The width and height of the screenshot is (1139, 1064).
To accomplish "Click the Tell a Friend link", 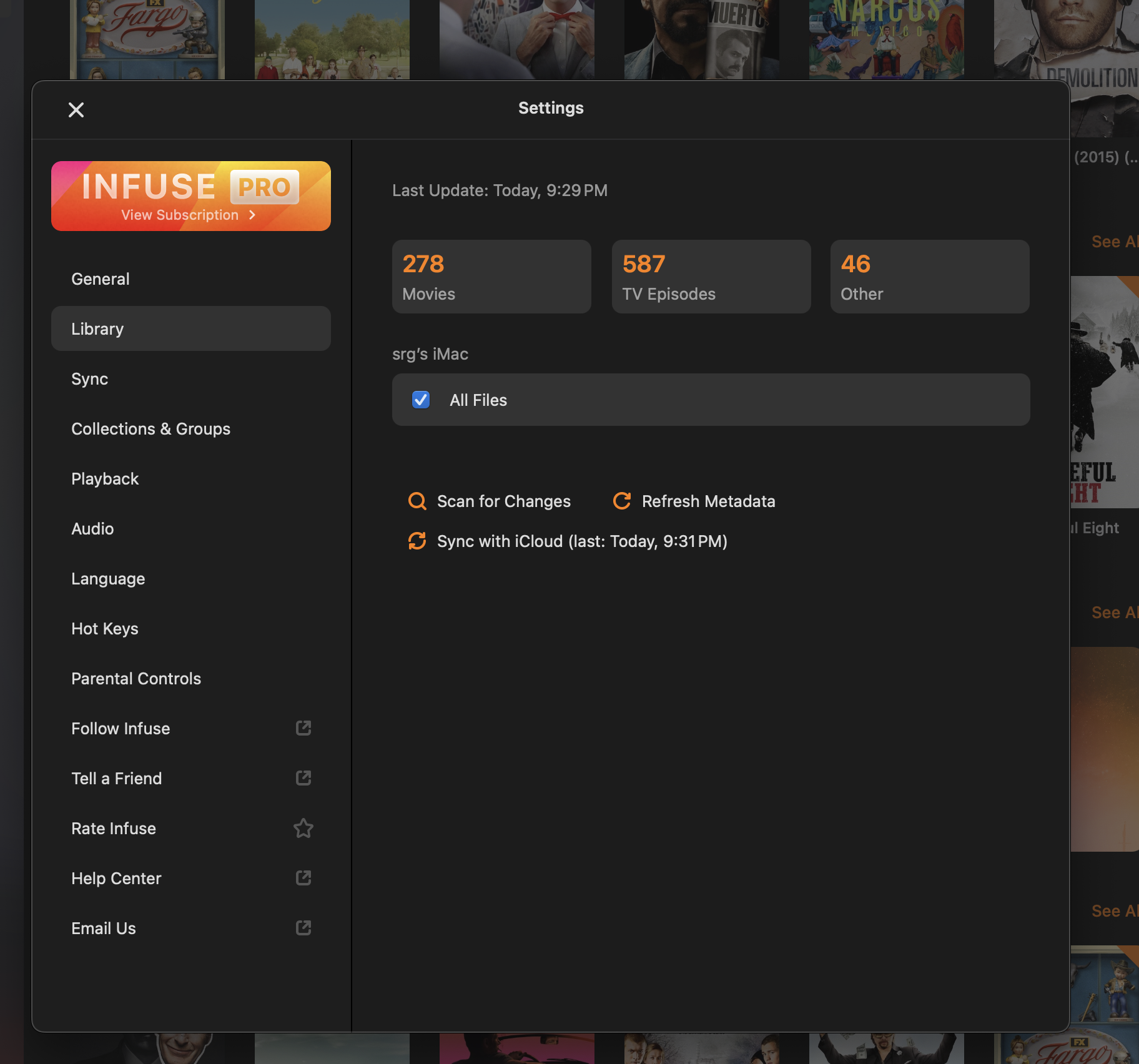I will pos(191,779).
